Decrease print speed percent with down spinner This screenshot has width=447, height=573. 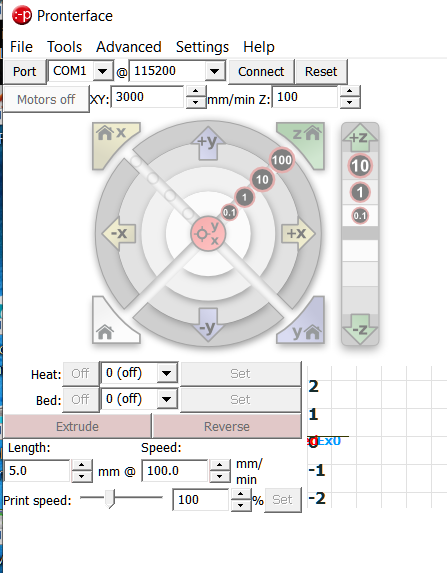pyautogui.click(x=240, y=505)
